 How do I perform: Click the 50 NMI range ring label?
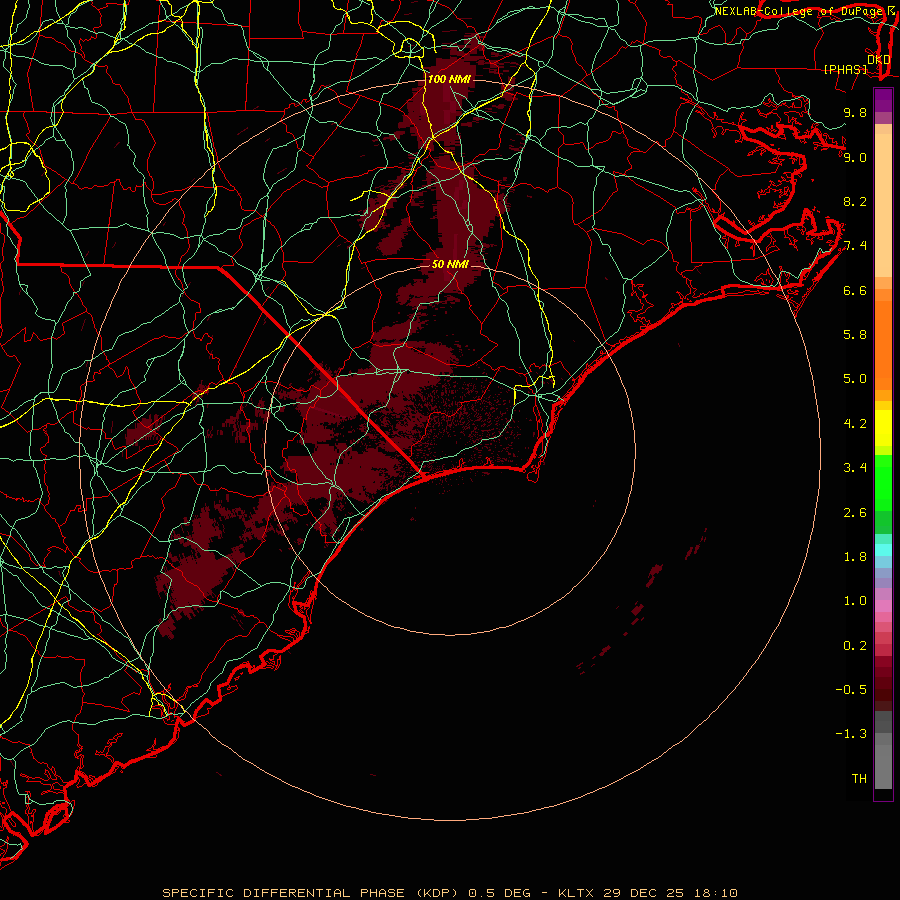tap(450, 264)
